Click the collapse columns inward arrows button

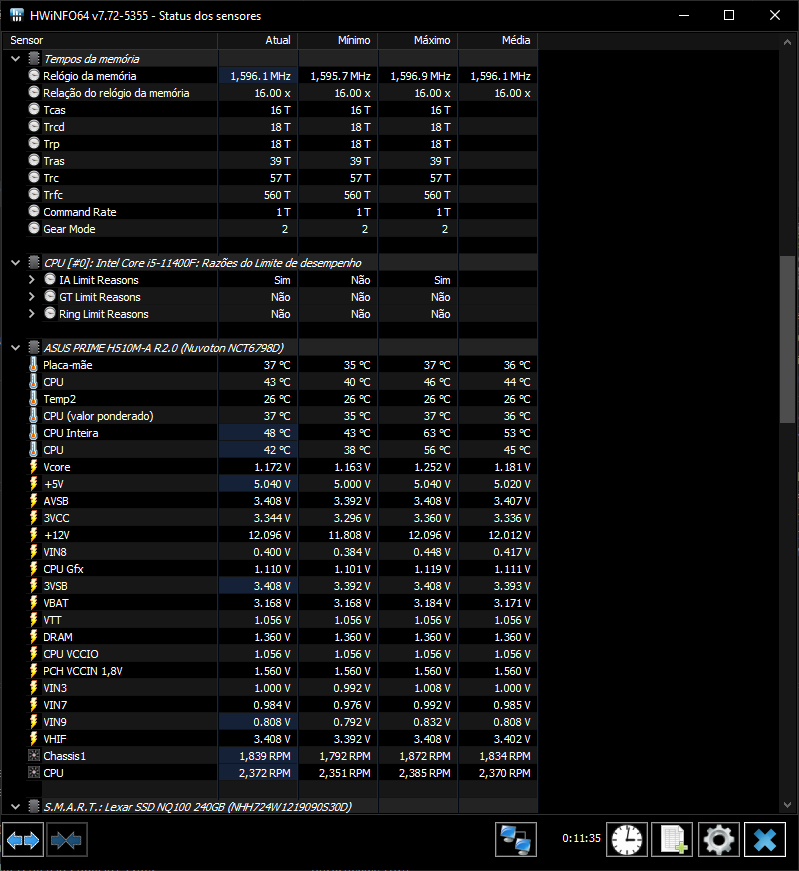(x=67, y=839)
